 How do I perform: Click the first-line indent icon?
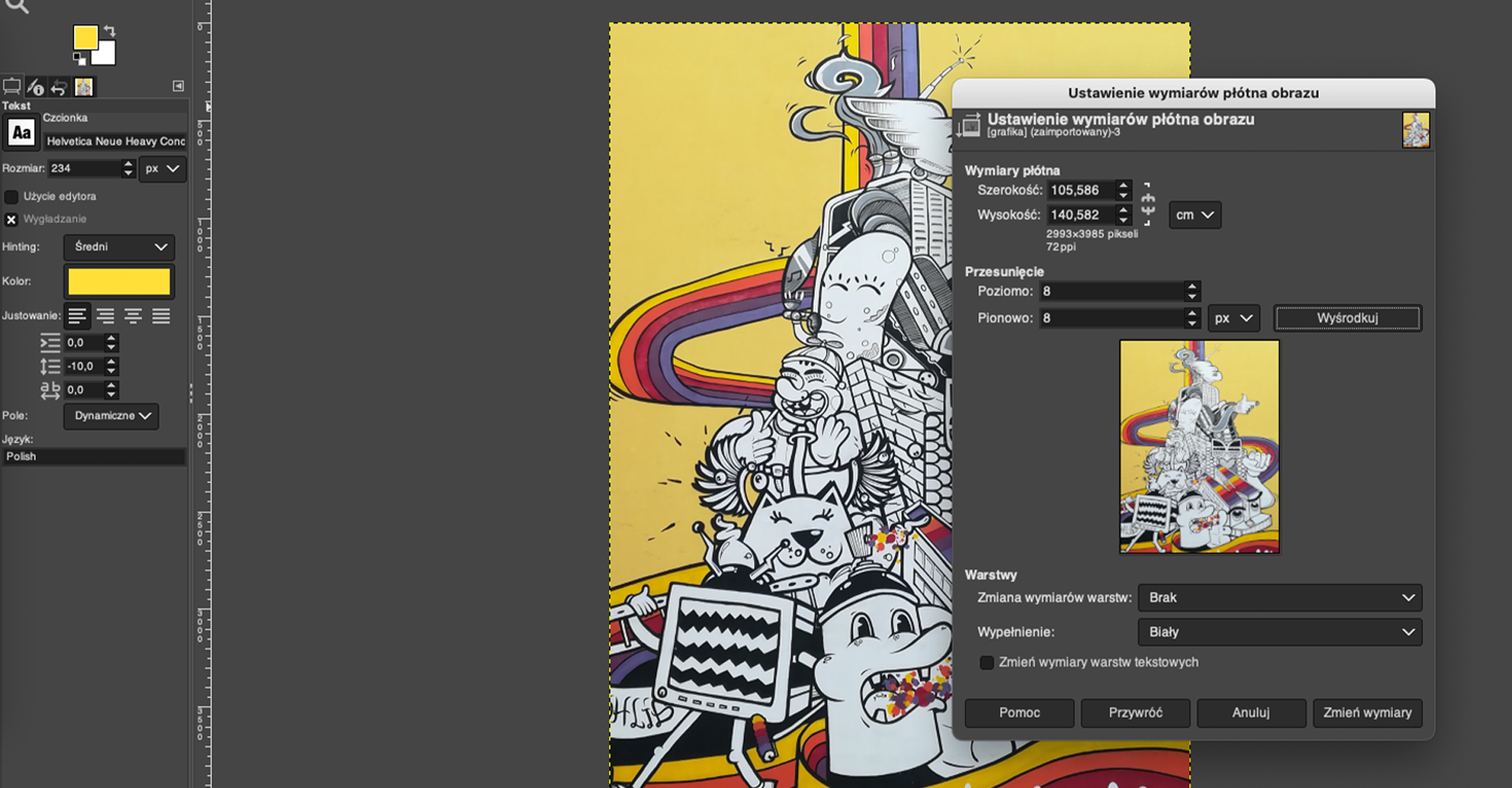coord(50,343)
